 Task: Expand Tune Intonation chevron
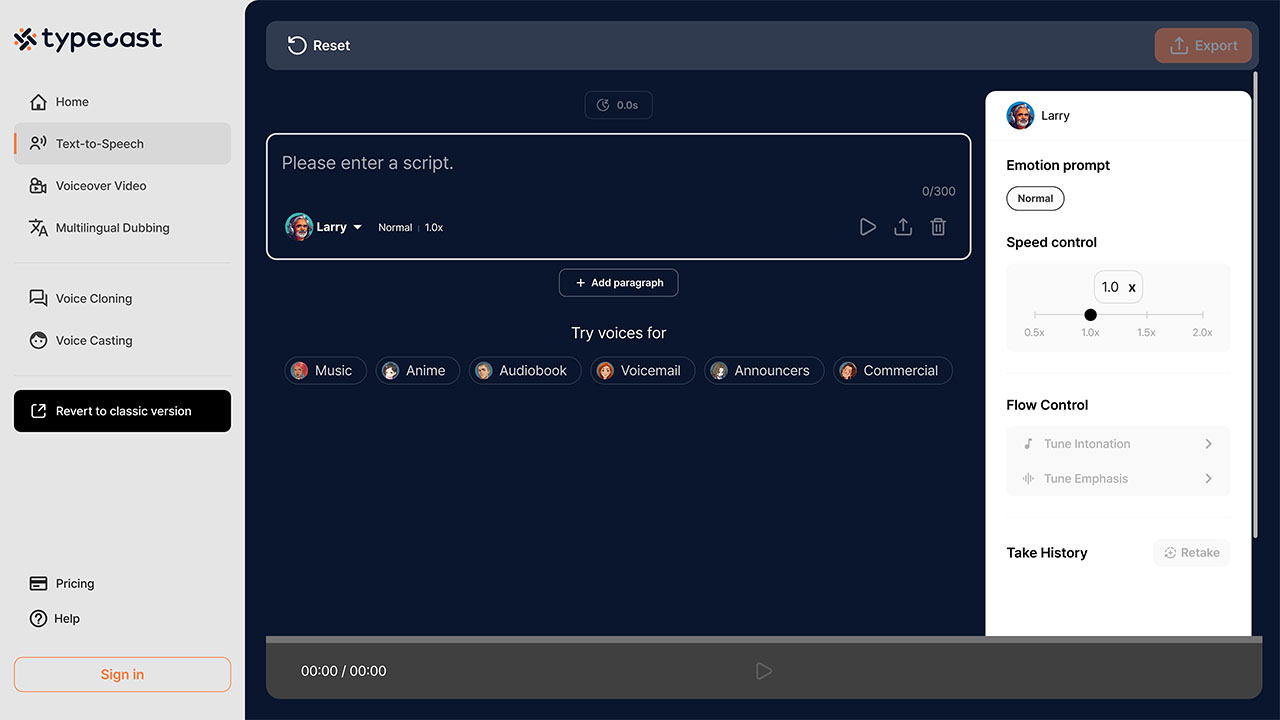1208,444
